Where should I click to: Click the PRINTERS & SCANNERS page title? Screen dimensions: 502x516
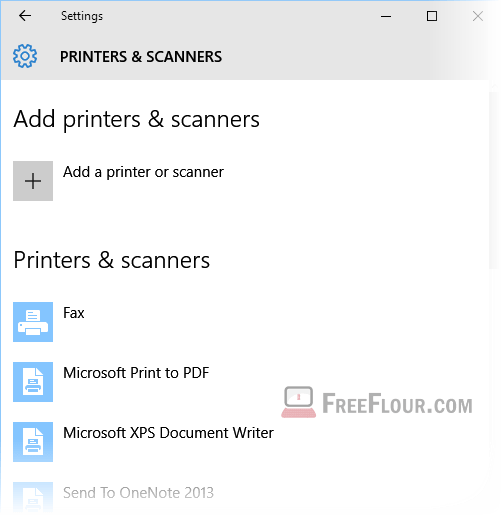click(141, 57)
